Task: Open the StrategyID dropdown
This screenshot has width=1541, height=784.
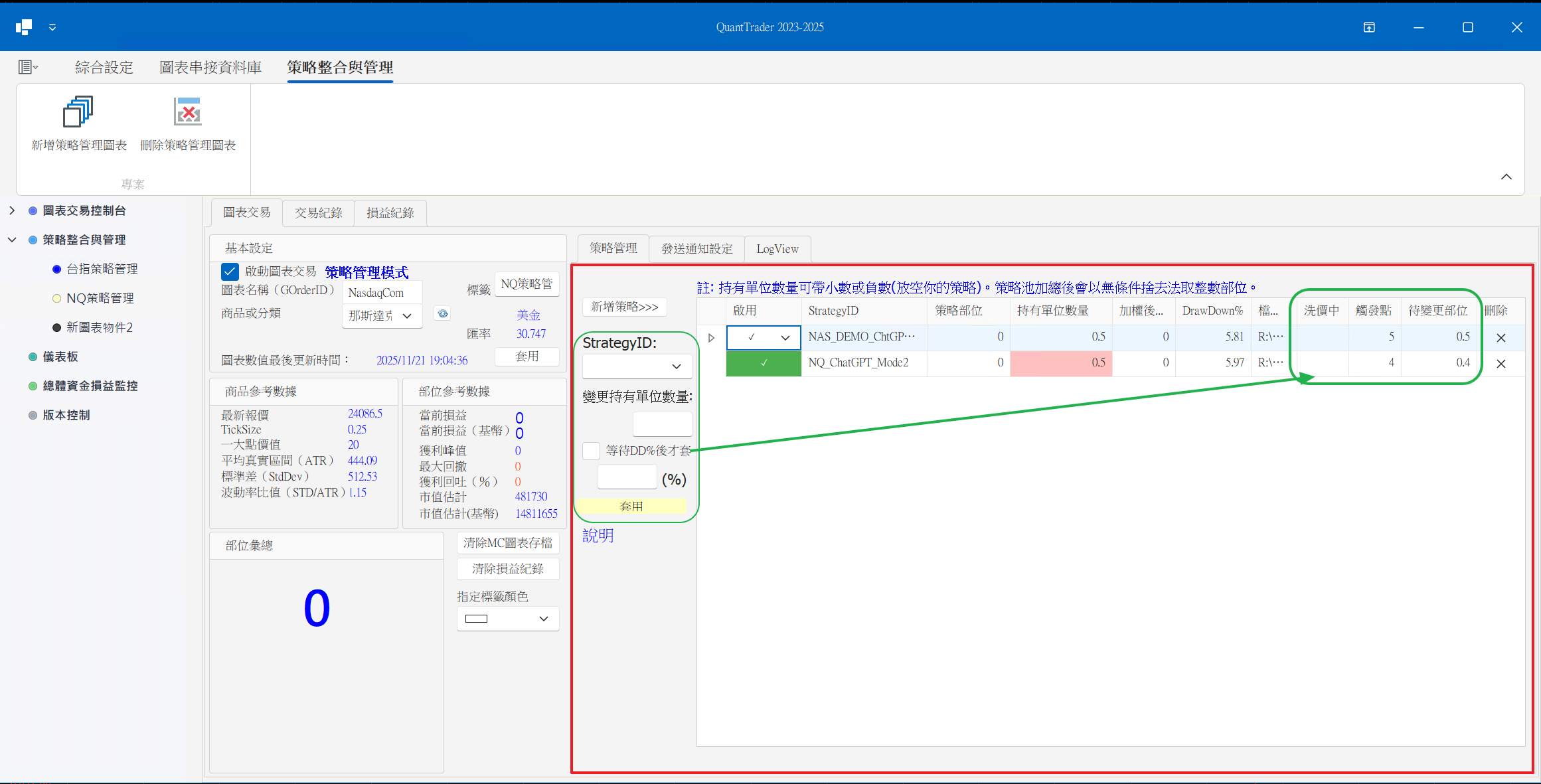Action: 637,366
